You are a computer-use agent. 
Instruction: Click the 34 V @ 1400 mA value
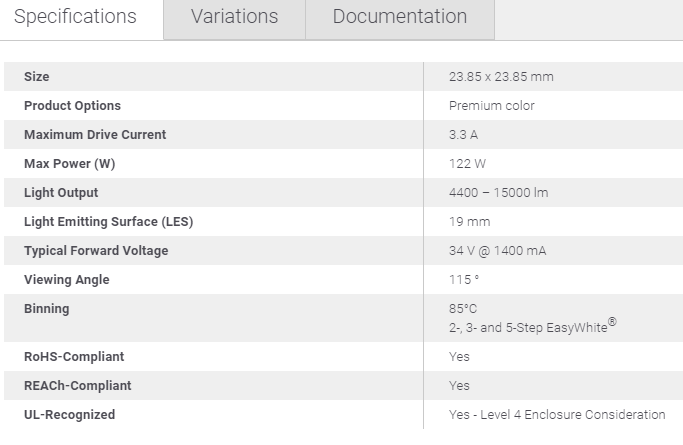tap(497, 251)
